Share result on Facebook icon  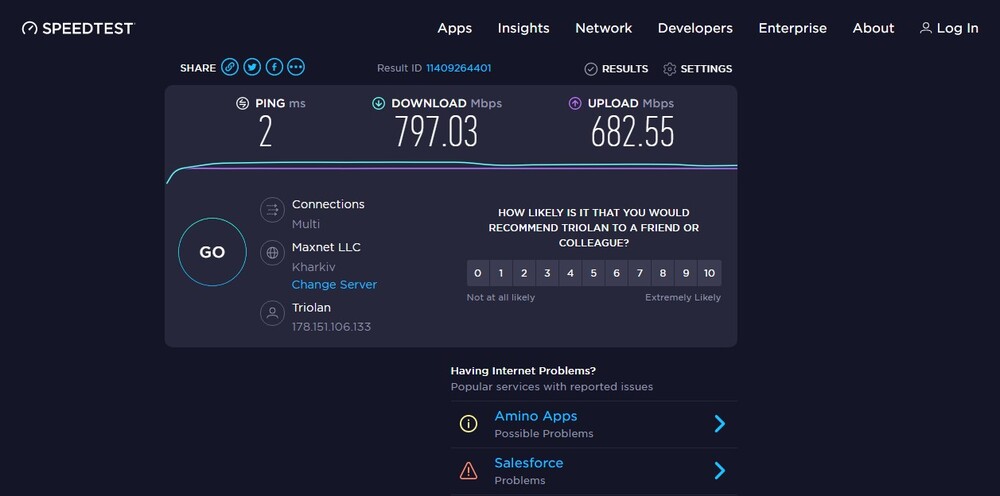pyautogui.click(x=274, y=67)
